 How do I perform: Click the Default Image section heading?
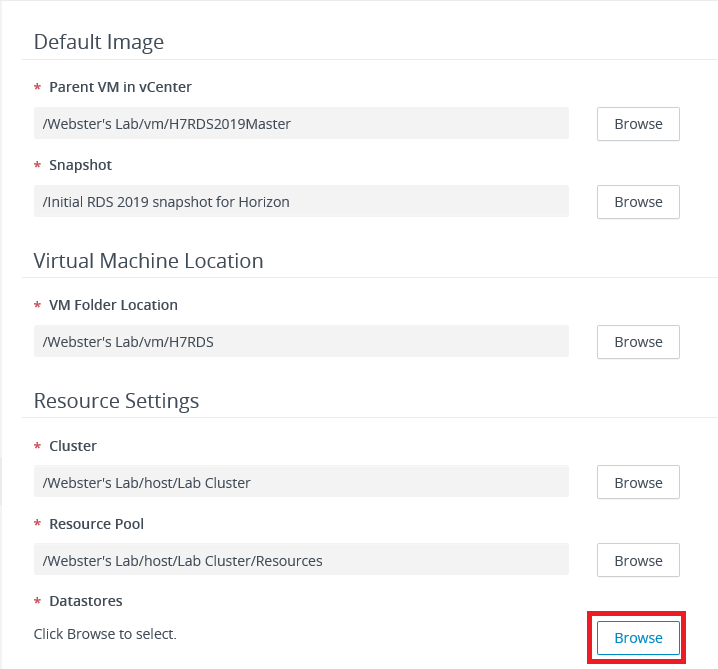pyautogui.click(x=99, y=42)
